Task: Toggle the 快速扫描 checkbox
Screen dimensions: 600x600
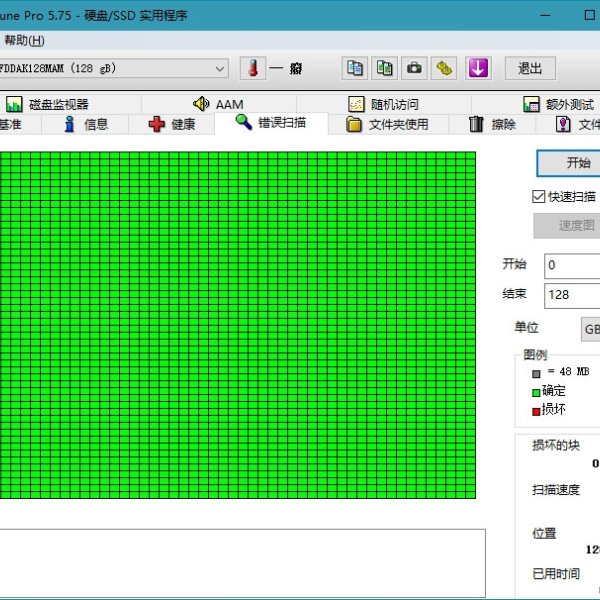Action: pos(538,197)
